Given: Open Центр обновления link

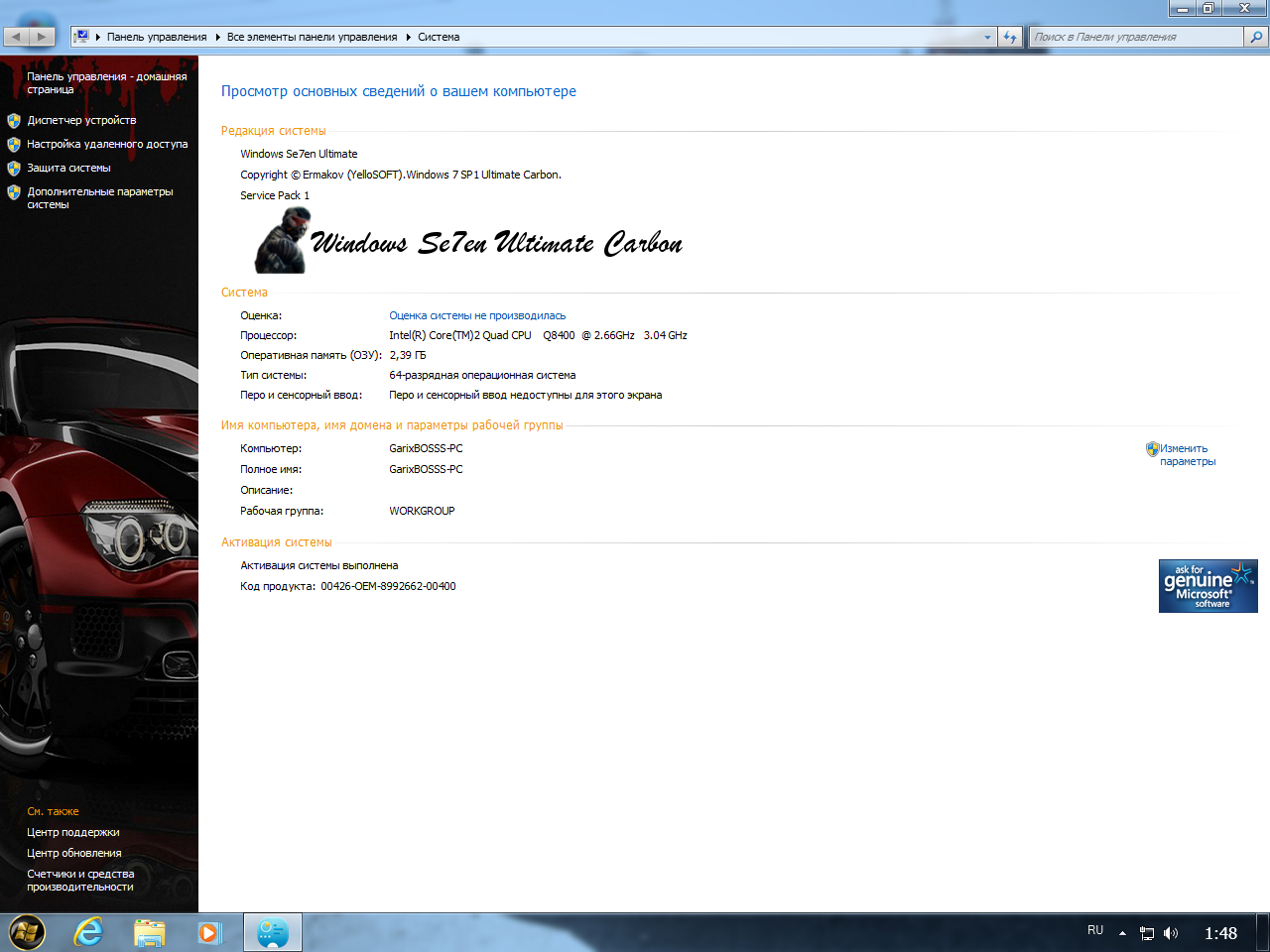Looking at the screenshot, I should coord(74,853).
